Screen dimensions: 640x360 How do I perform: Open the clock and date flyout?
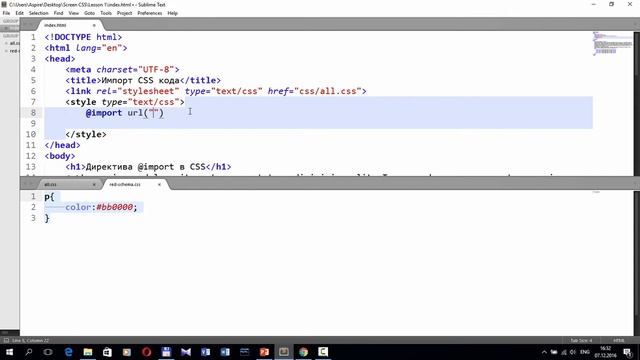(x=606, y=352)
